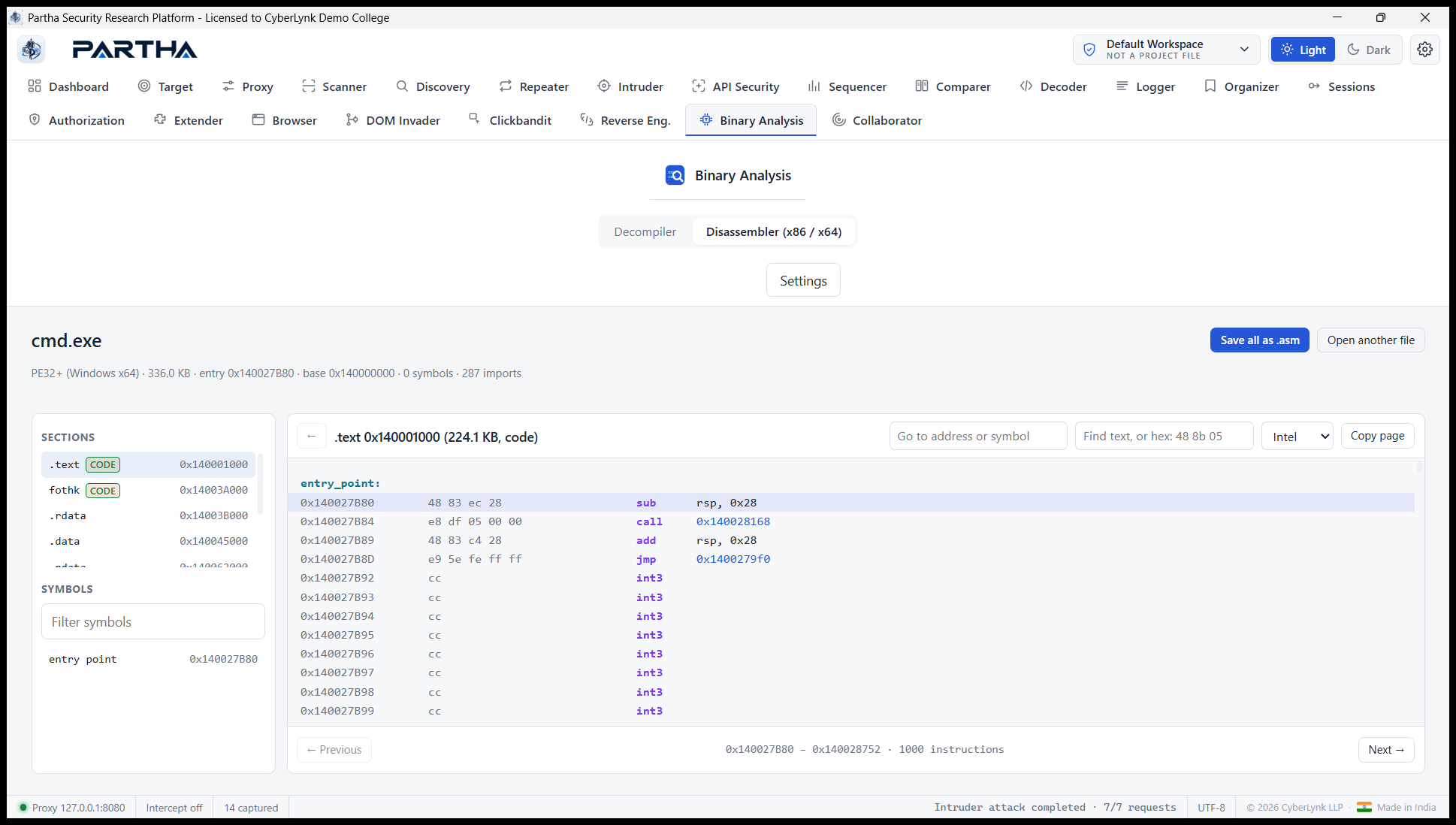Switch to the Proxy tab
1456x825 pixels.
click(247, 86)
